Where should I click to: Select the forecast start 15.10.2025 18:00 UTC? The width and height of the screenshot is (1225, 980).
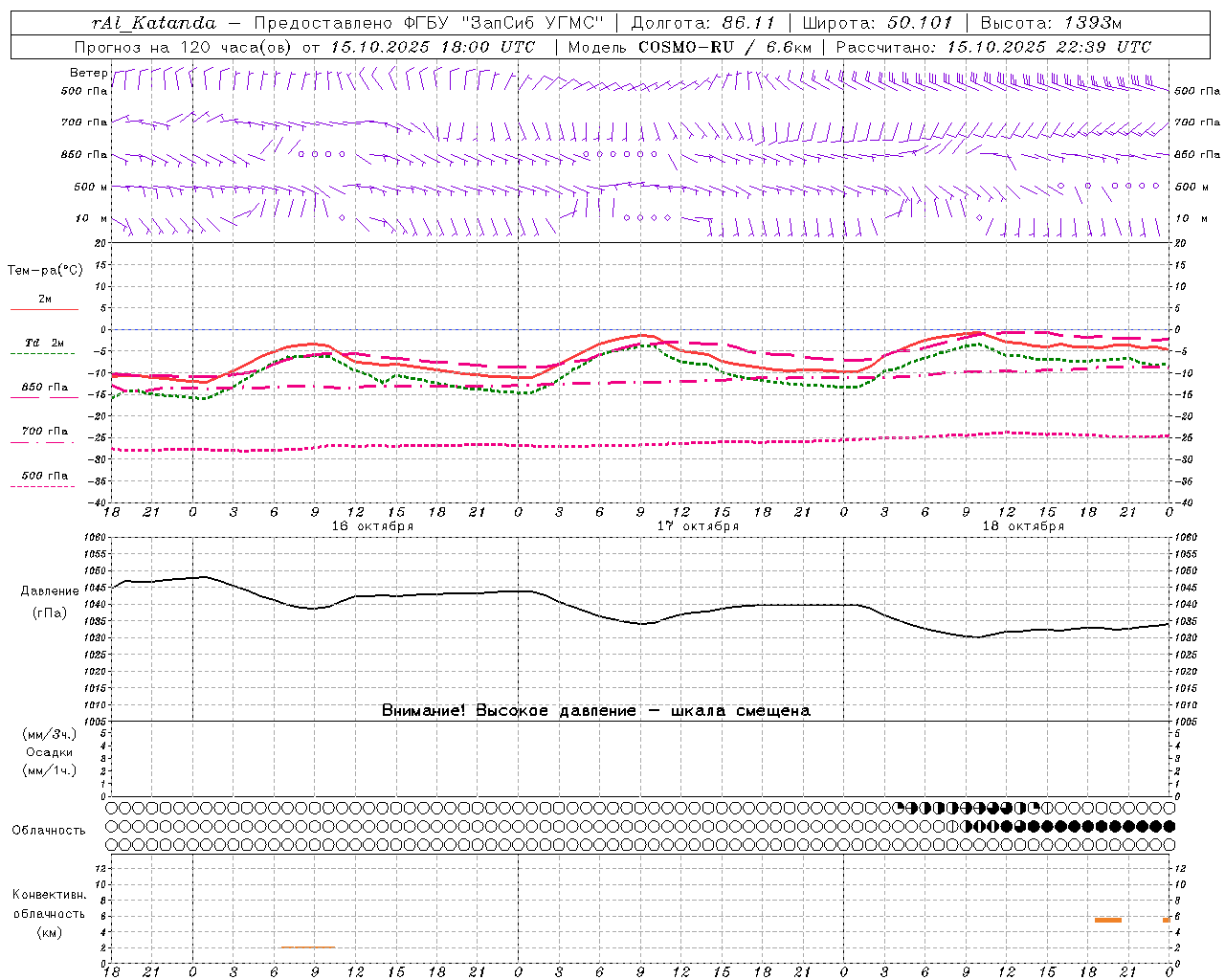coord(433,47)
